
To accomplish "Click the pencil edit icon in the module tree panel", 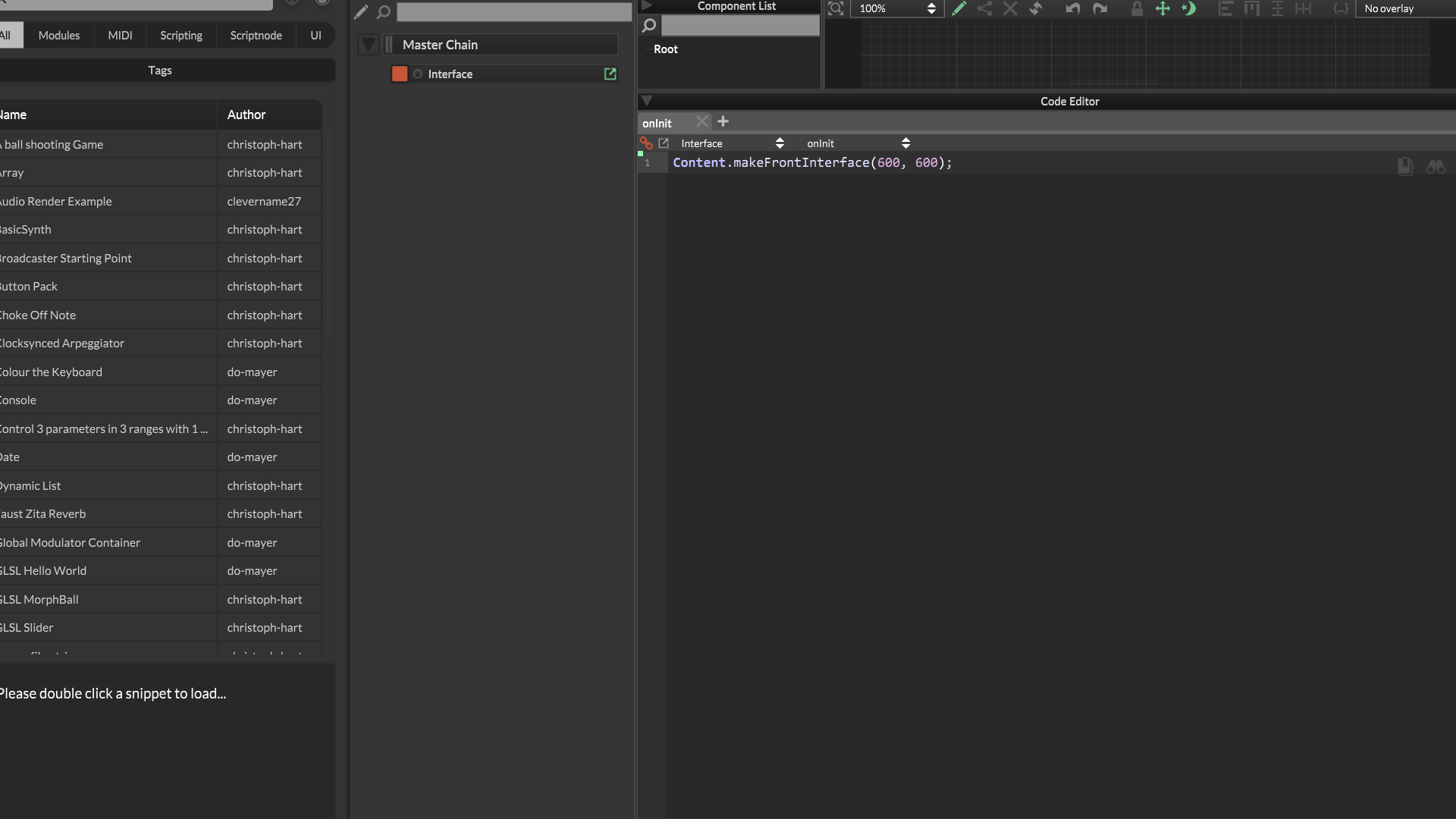I will [x=361, y=11].
